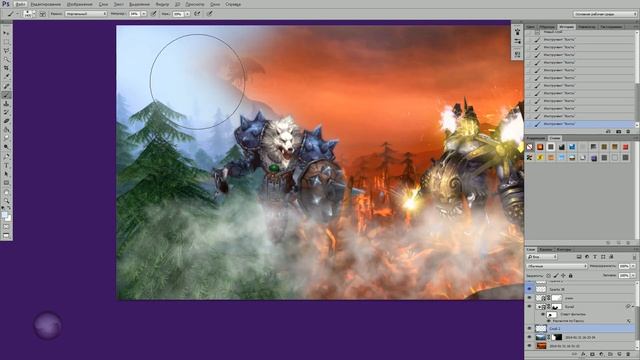The width and height of the screenshot is (640, 360).
Task: Open the Файл menu
Action: click(x=20, y=4)
